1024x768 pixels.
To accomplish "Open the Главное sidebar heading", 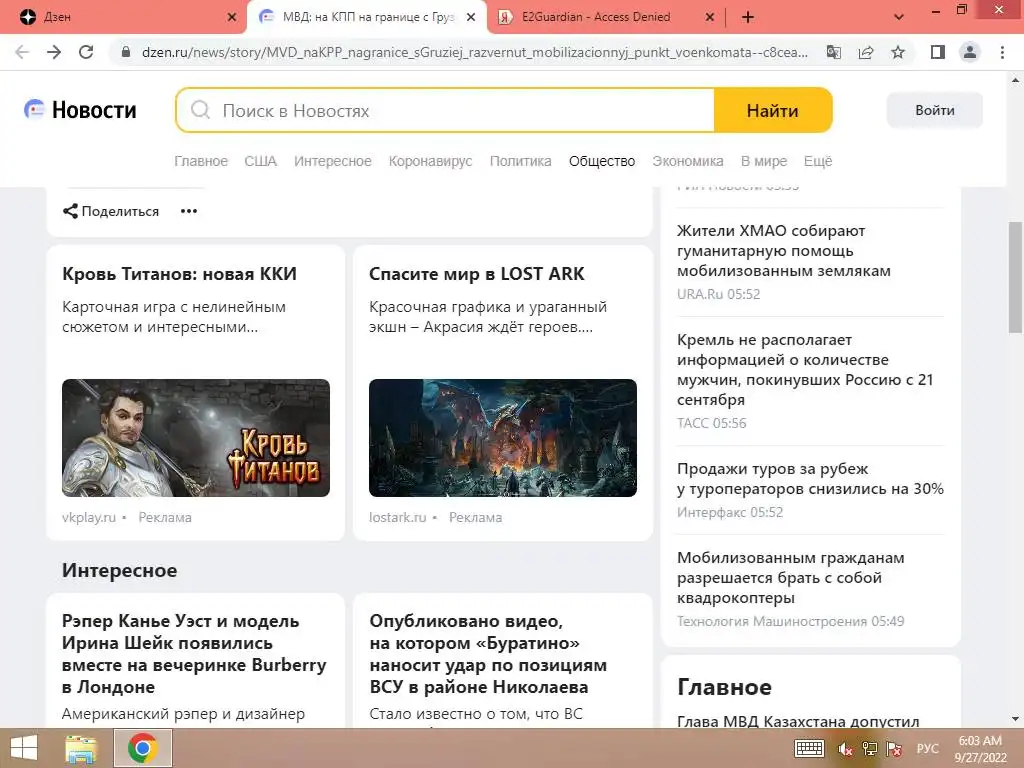I will (724, 687).
